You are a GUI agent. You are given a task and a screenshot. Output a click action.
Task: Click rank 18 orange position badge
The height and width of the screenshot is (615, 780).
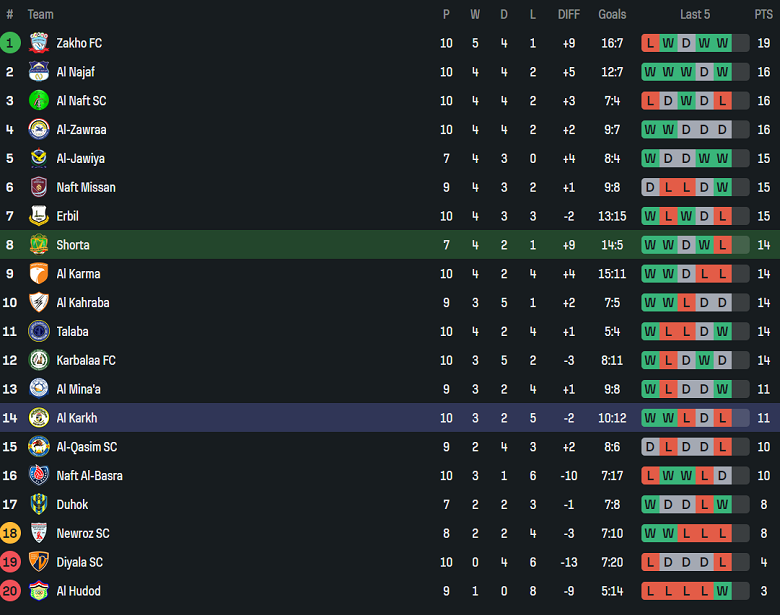tap(10, 534)
